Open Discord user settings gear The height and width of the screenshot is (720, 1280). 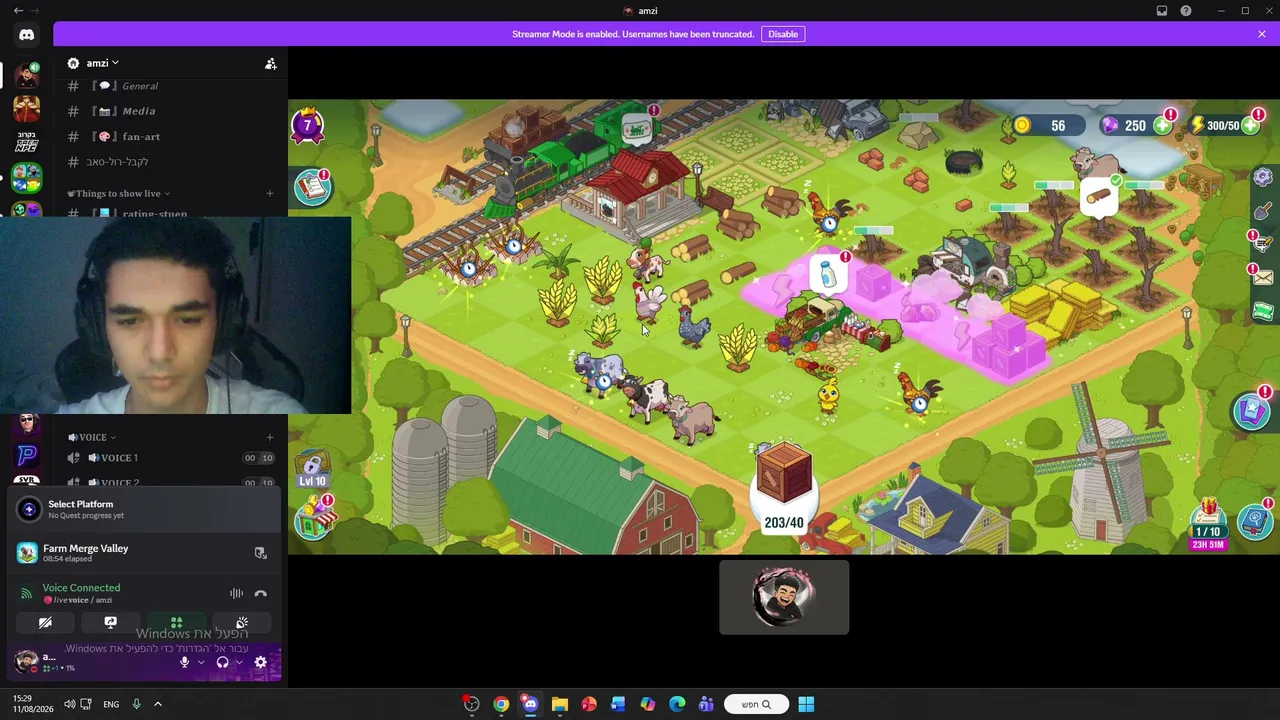(x=261, y=662)
